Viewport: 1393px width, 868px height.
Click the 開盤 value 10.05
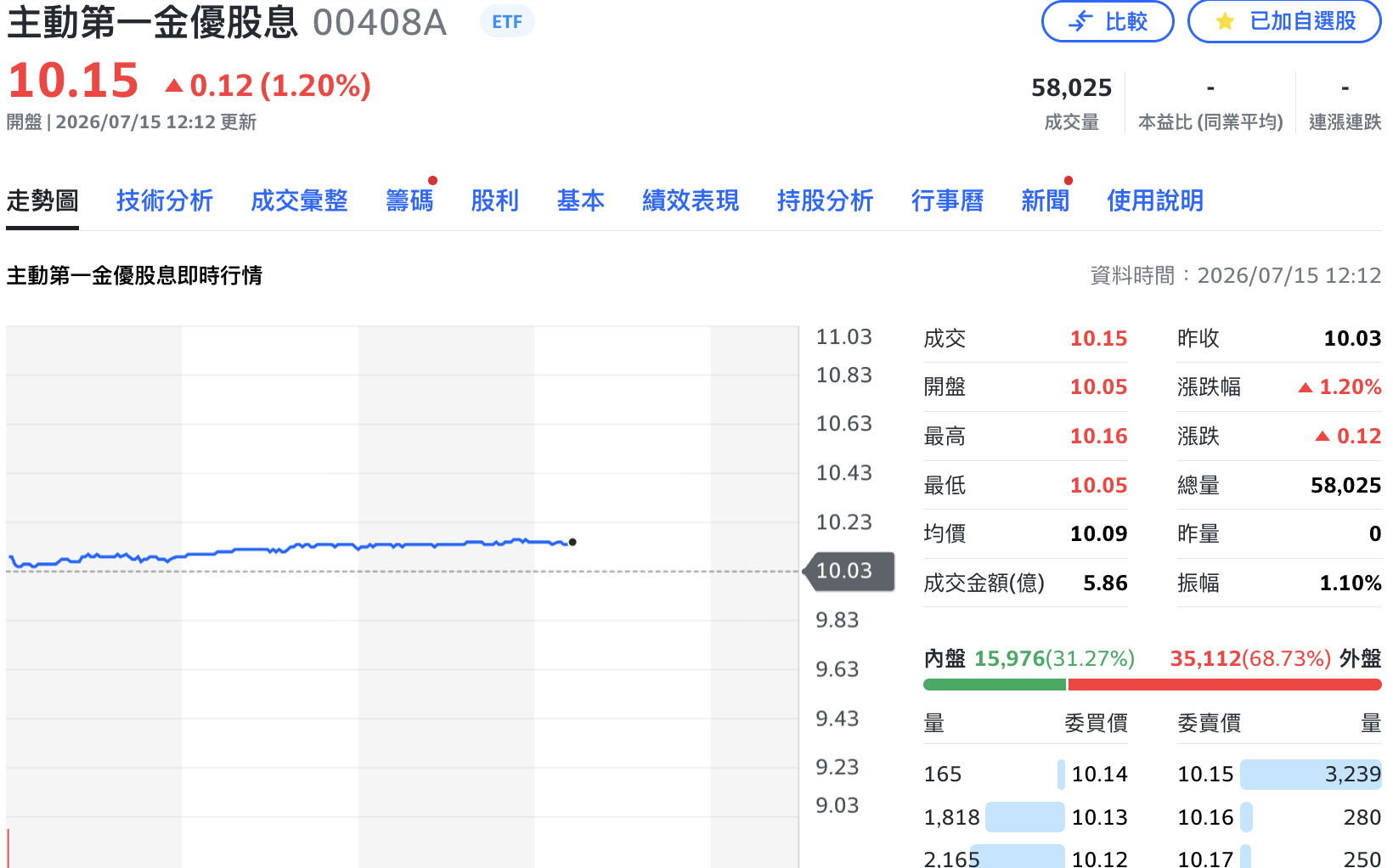click(x=1098, y=387)
